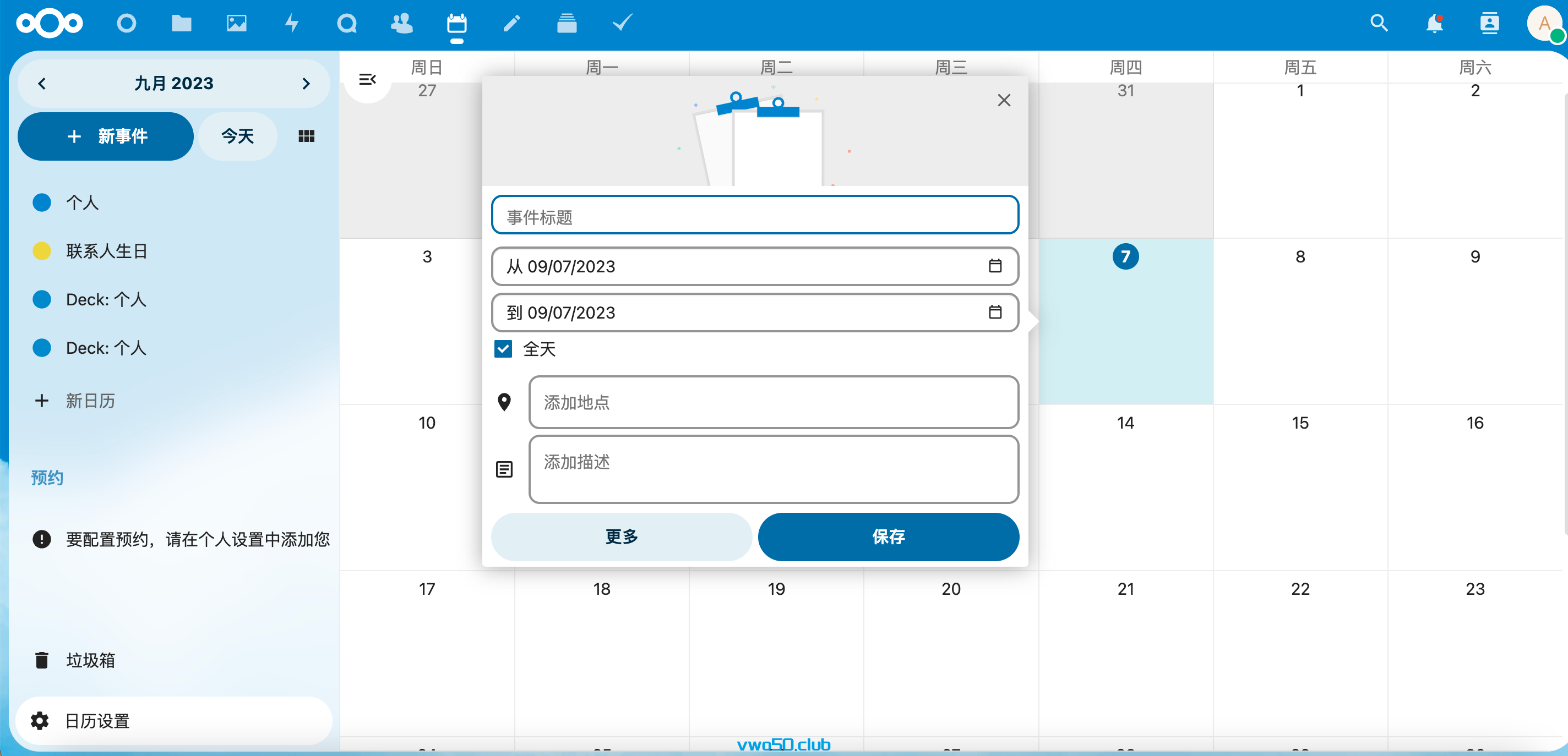Click the contacts/people icon in toolbar
Image resolution: width=1568 pixels, height=756 pixels.
coord(400,22)
